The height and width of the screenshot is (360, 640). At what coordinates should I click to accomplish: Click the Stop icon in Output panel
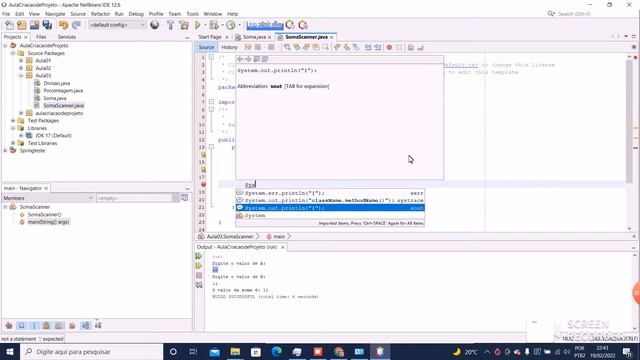point(199,276)
